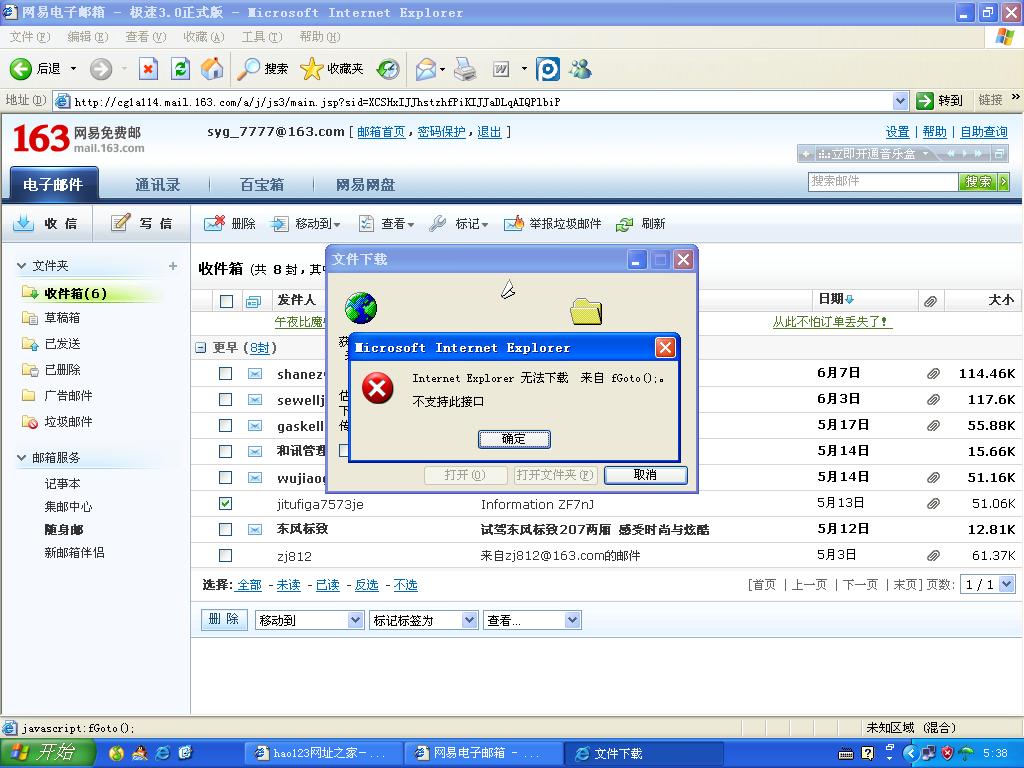Switch to the 网易网盘 tab
The width and height of the screenshot is (1024, 768).
[x=365, y=185]
